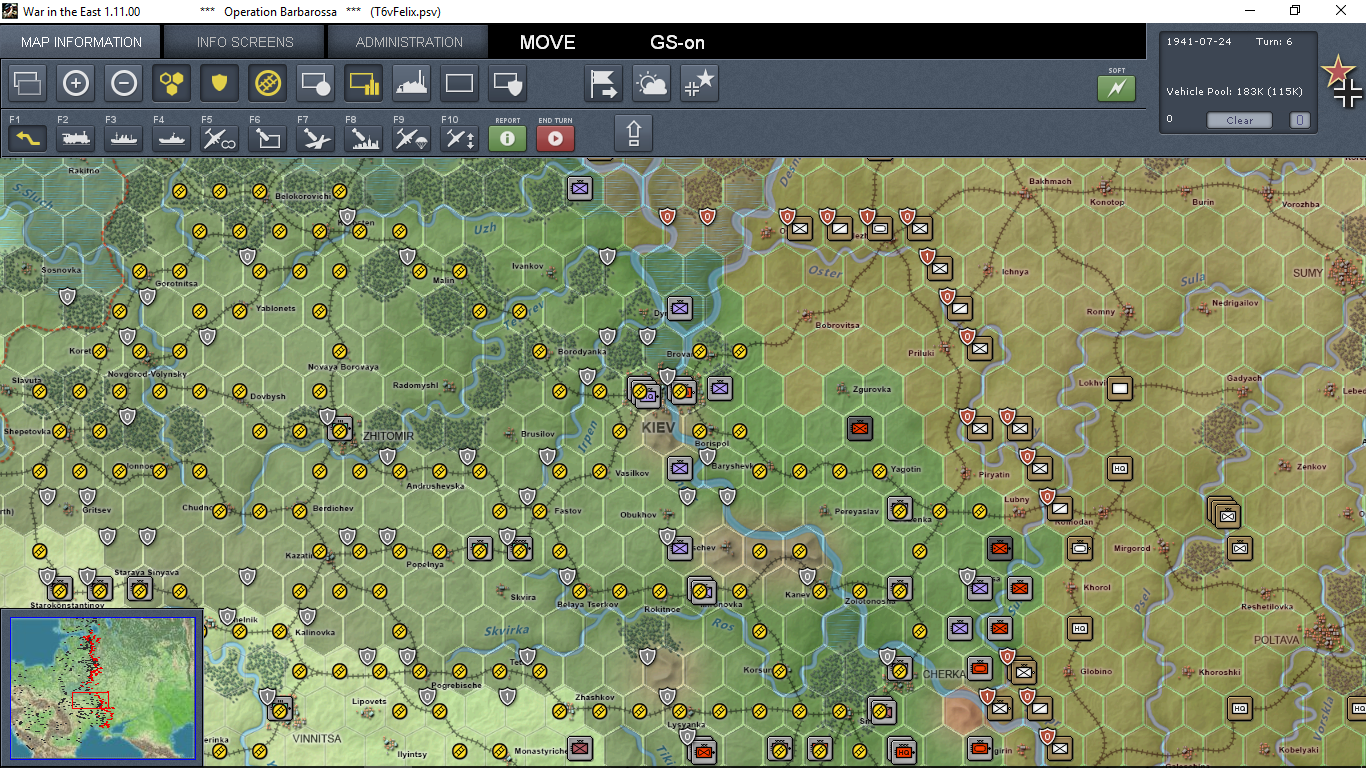Image resolution: width=1366 pixels, height=768 pixels.
Task: Toggle the green SOFT lightning button
Action: point(1116,89)
